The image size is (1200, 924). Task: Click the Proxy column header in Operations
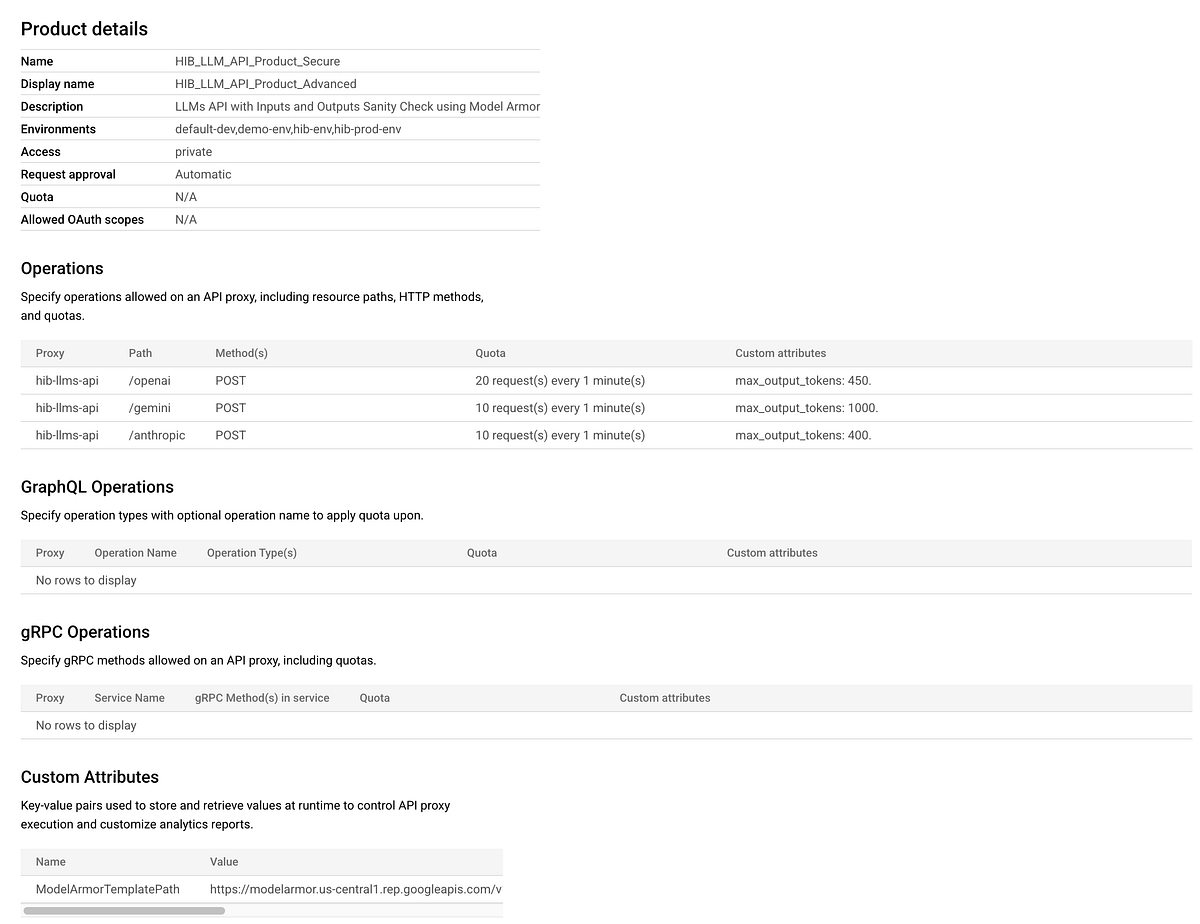pos(50,353)
